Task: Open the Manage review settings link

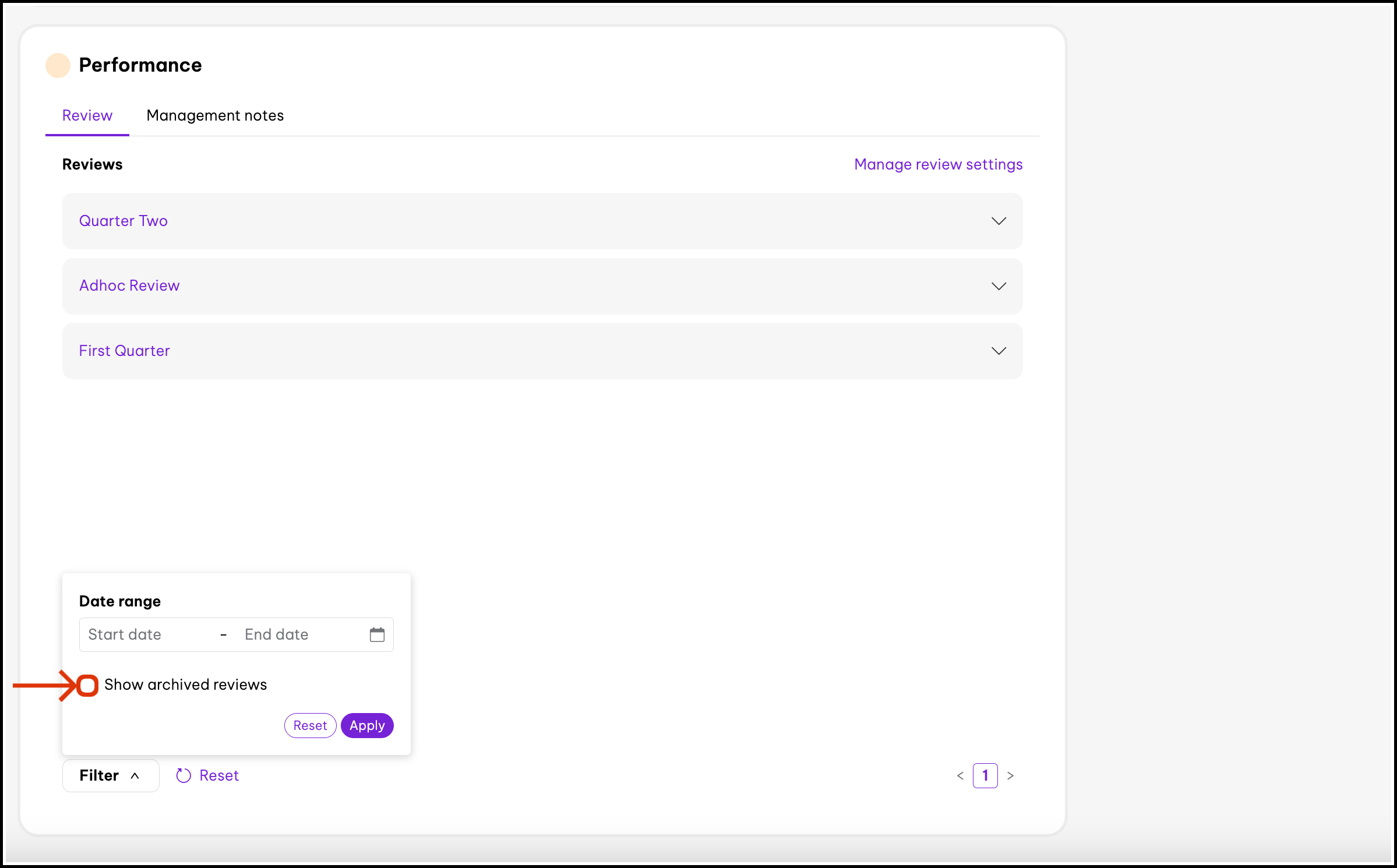Action: click(938, 164)
